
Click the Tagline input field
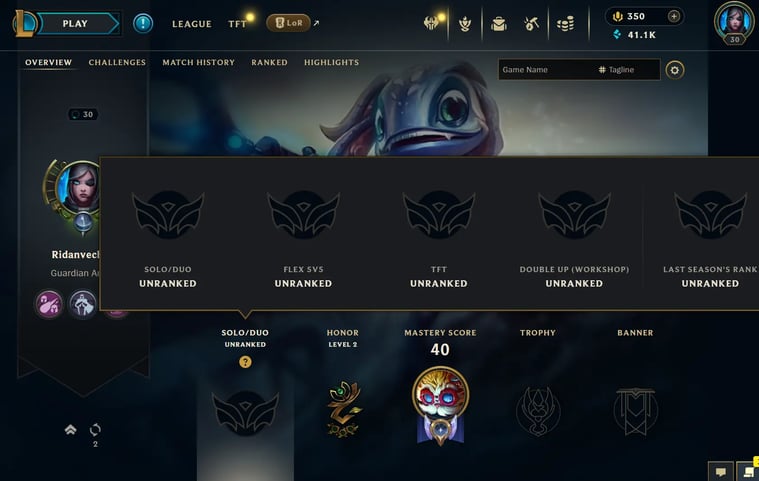coord(628,70)
